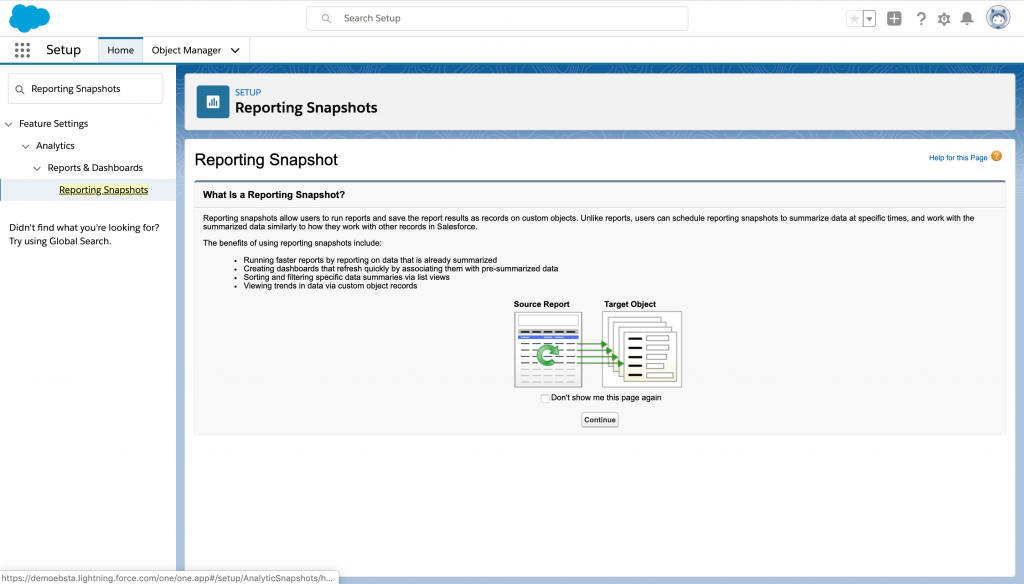Collapse the Reports & Dashboards node
This screenshot has height=584, width=1024.
[38, 168]
